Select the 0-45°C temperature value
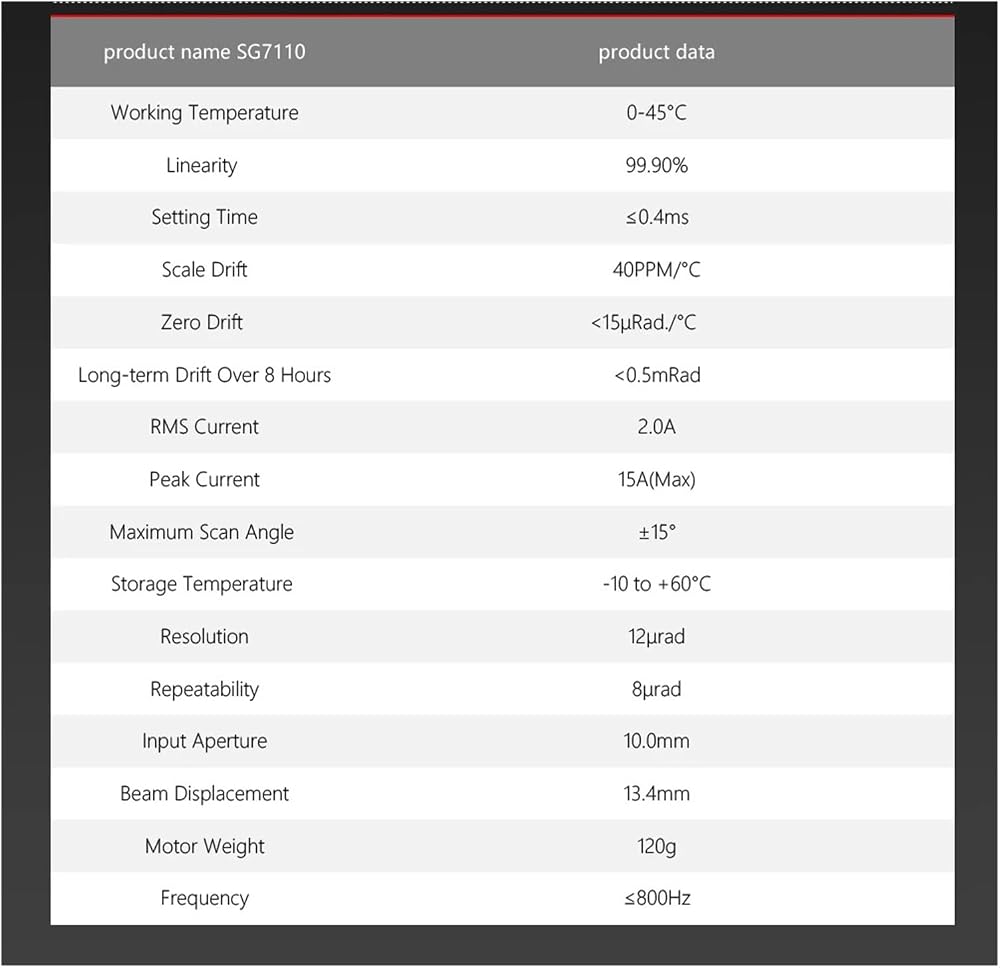1000x968 pixels. pyautogui.click(x=656, y=113)
